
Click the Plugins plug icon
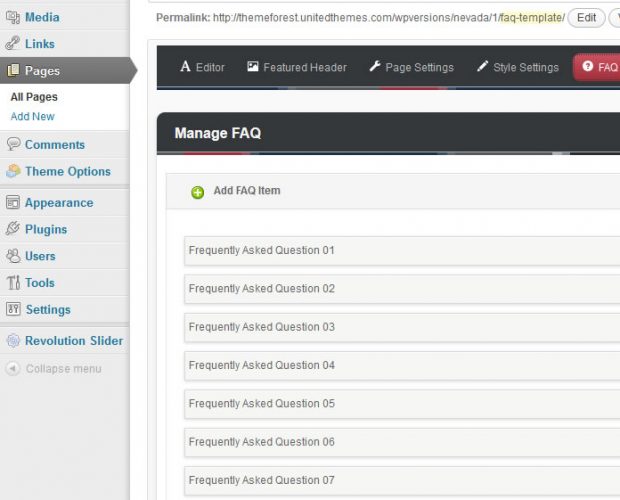(x=12, y=229)
